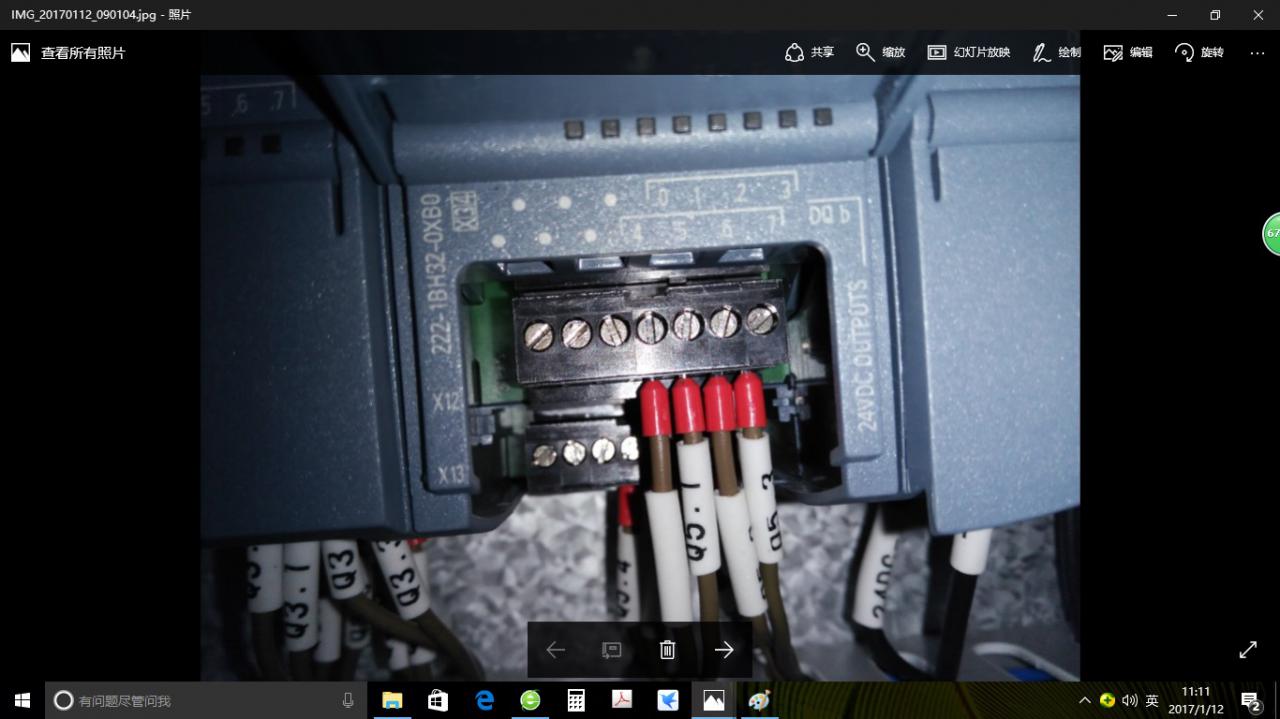The height and width of the screenshot is (719, 1280).
Task: Open the Windows Start menu
Action: (22, 701)
